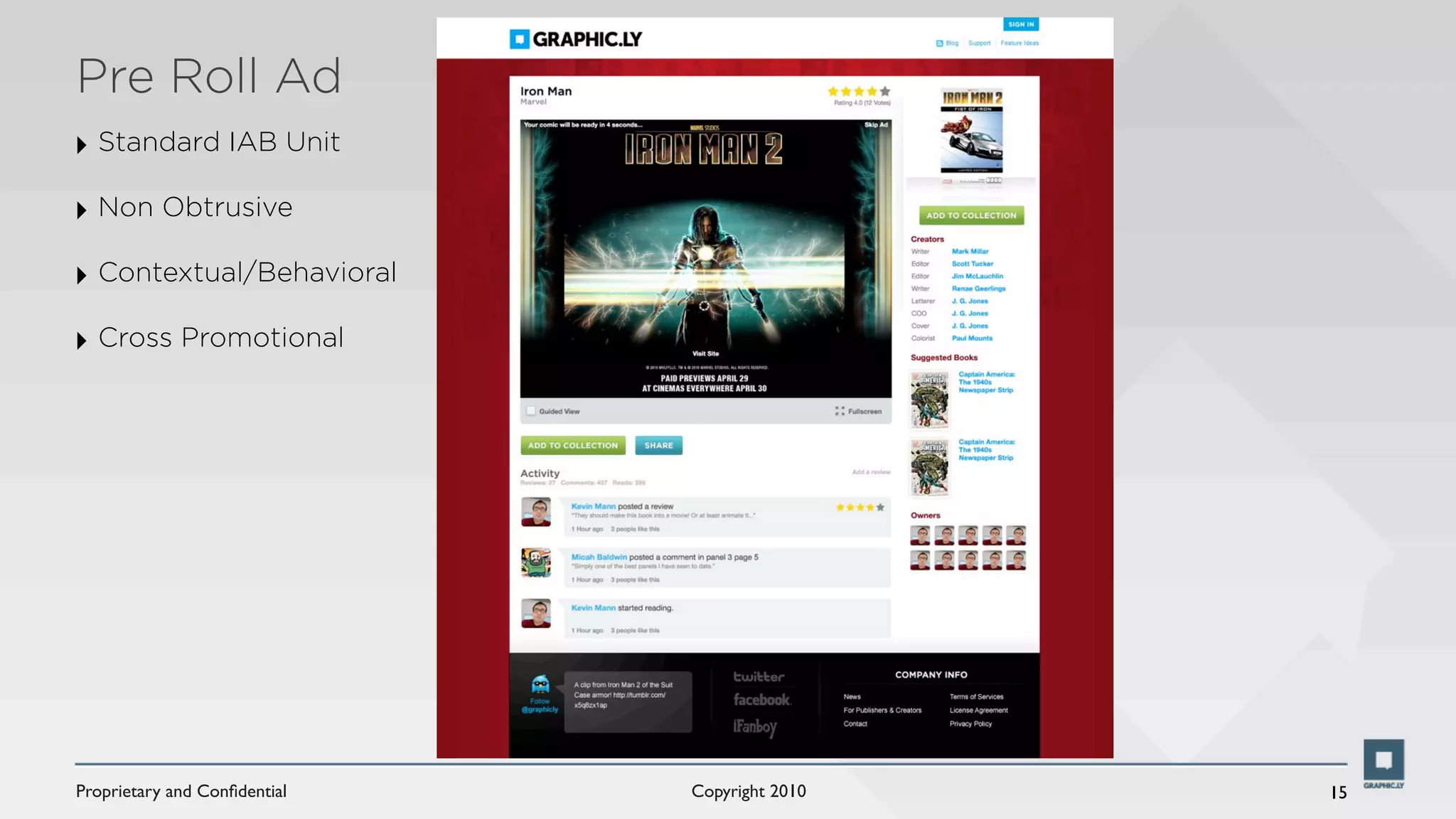Click the Fullscreen expand icon
The height and width of the screenshot is (819, 1456).
[x=840, y=412]
